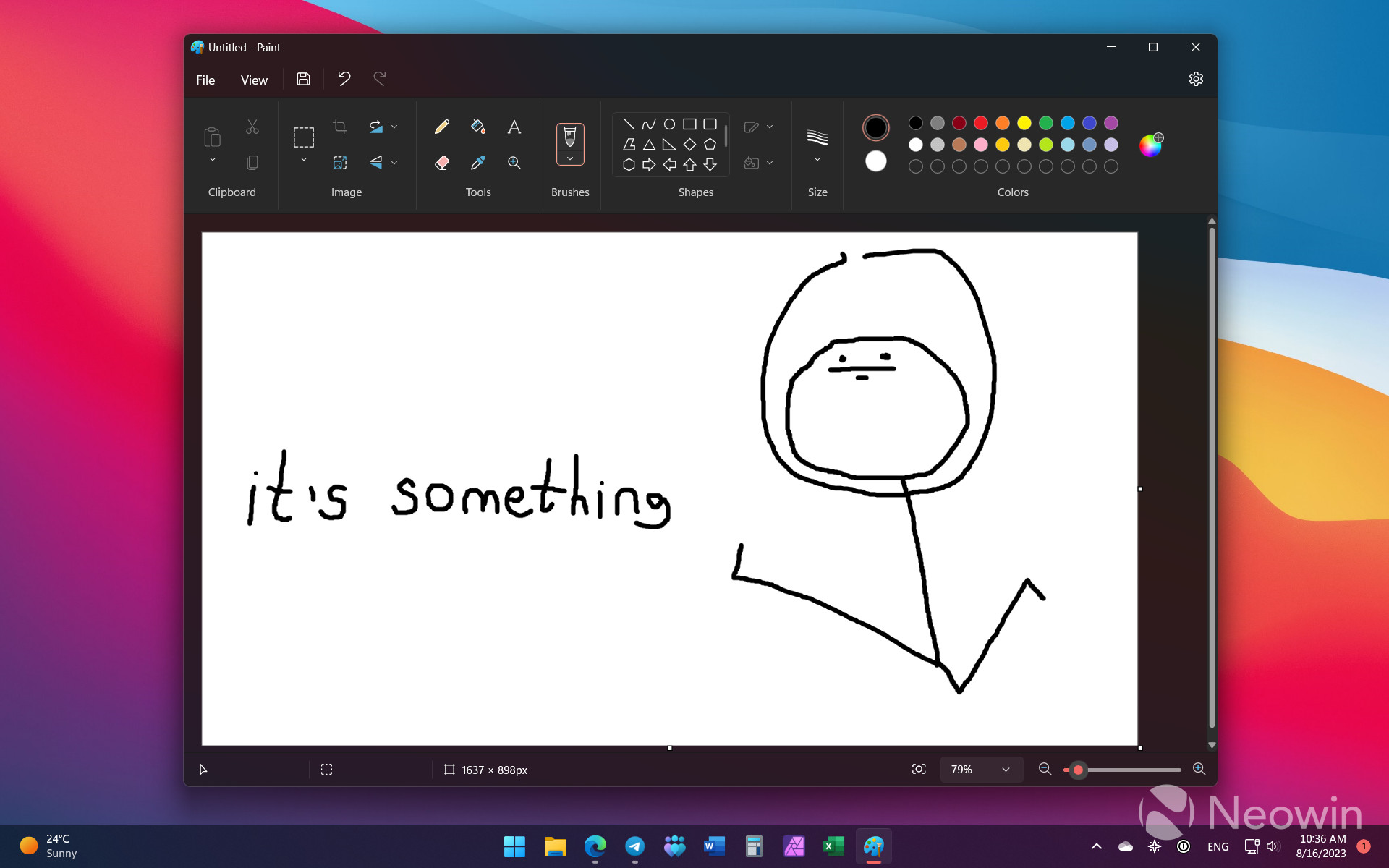The image size is (1389, 868).
Task: Select the oval shape
Action: (669, 123)
